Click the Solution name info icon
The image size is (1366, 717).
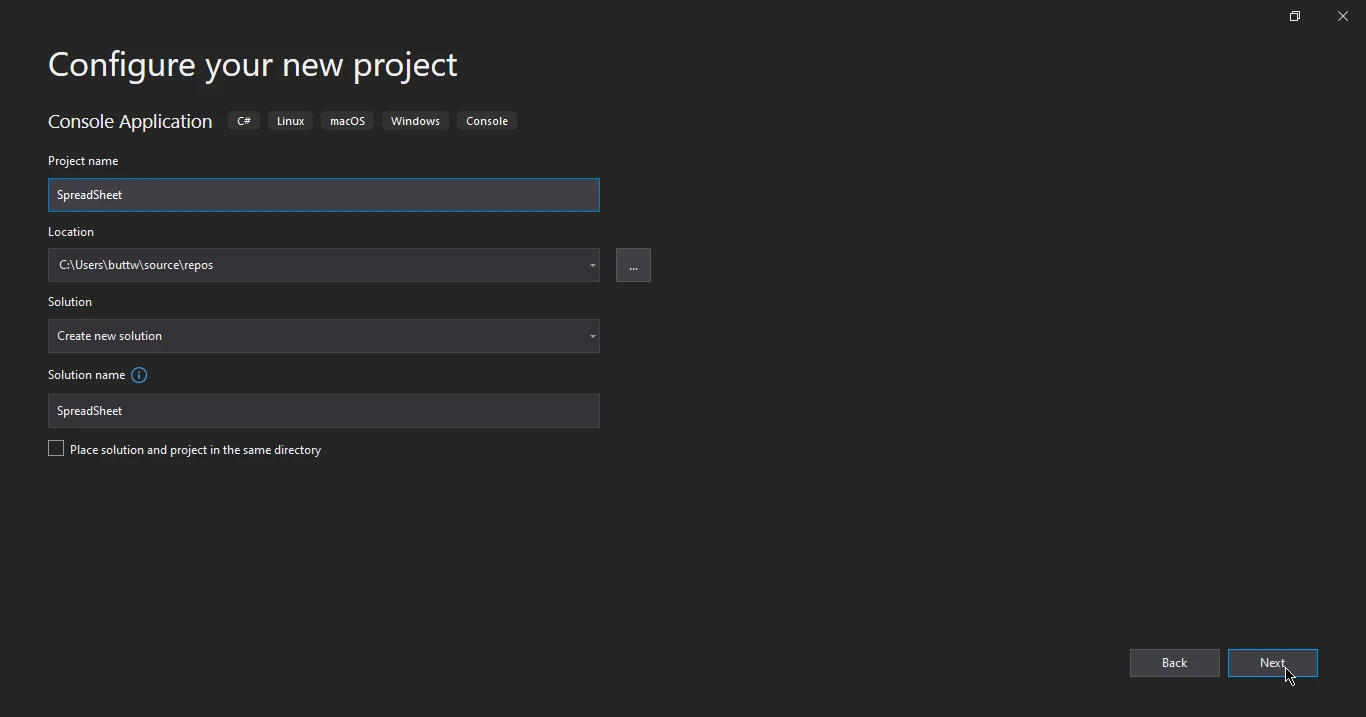point(139,375)
